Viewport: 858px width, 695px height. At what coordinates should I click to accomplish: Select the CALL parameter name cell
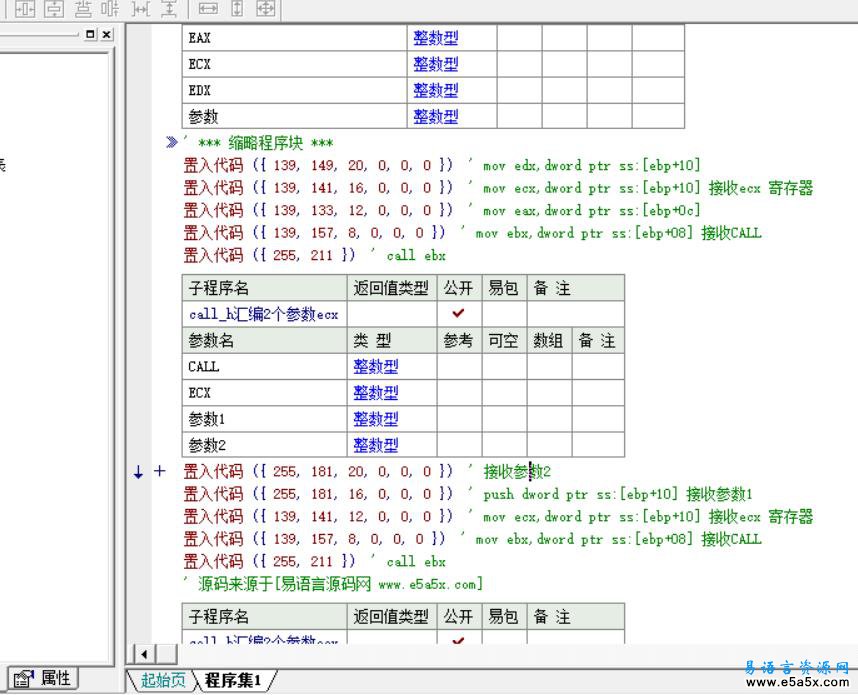264,367
